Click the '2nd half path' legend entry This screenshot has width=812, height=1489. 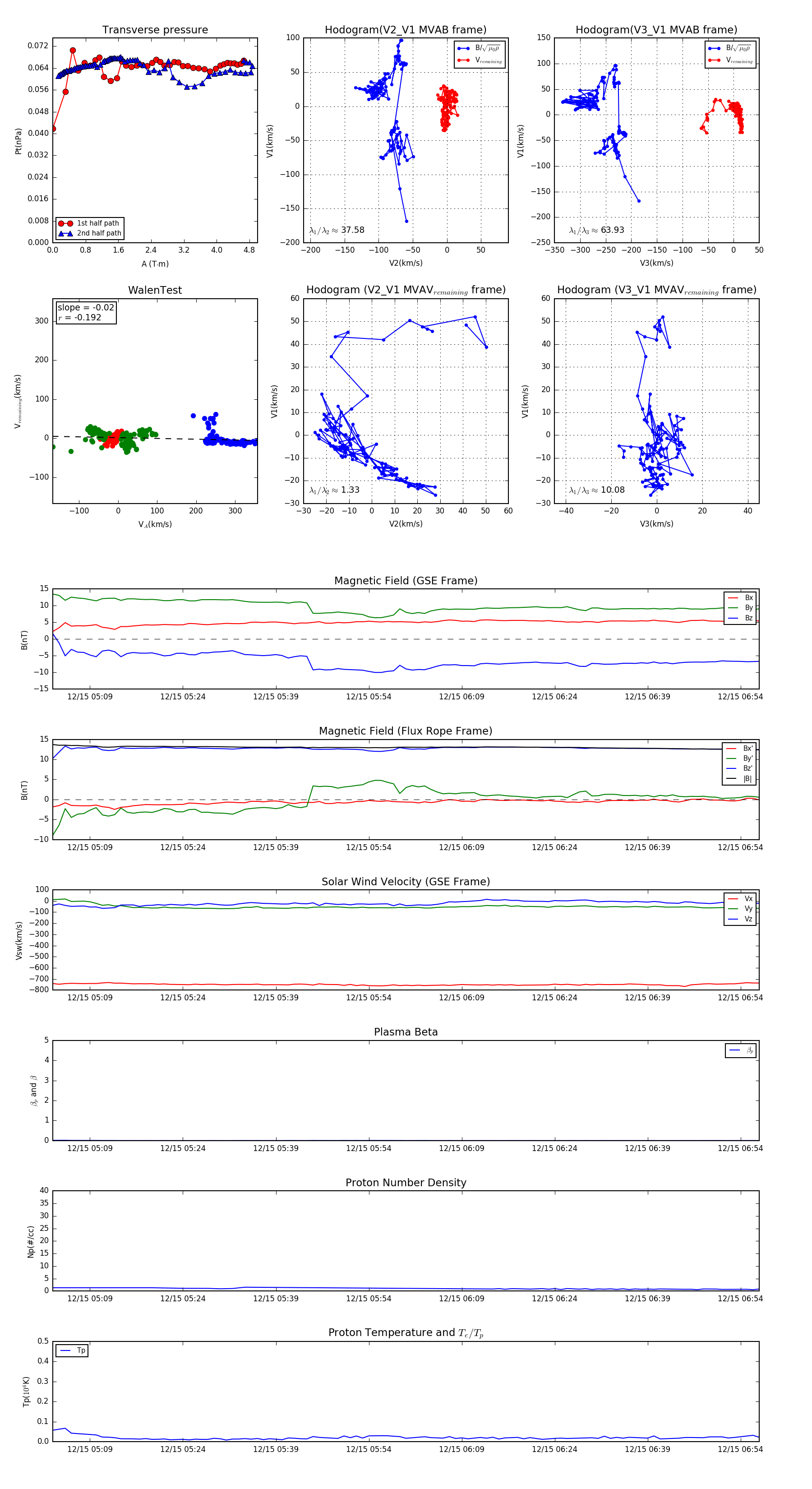point(90,233)
